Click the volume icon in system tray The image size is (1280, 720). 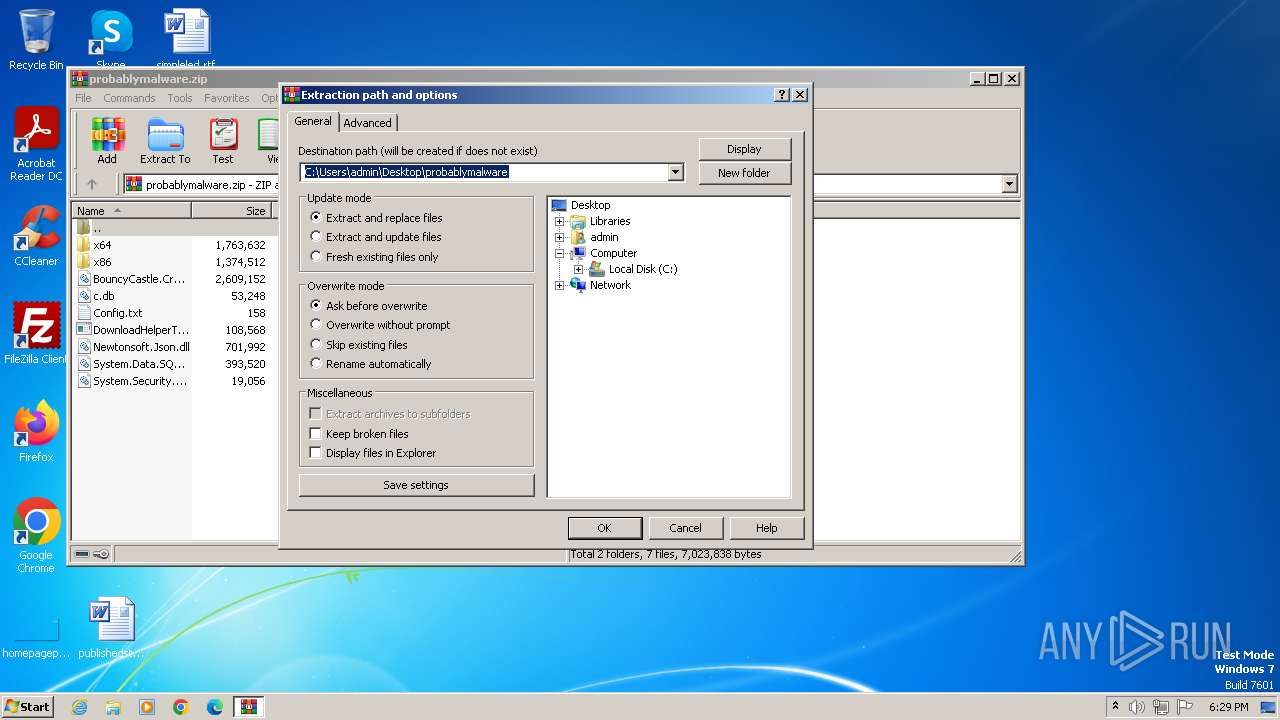point(1137,707)
